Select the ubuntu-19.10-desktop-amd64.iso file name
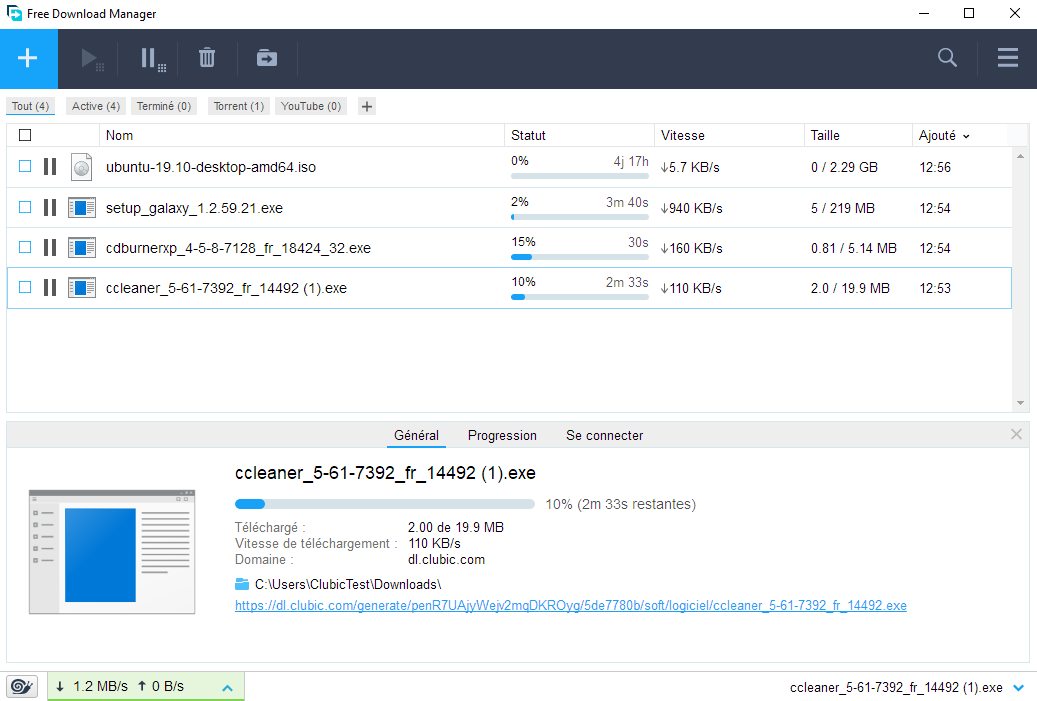The height and width of the screenshot is (701, 1037). 211,167
